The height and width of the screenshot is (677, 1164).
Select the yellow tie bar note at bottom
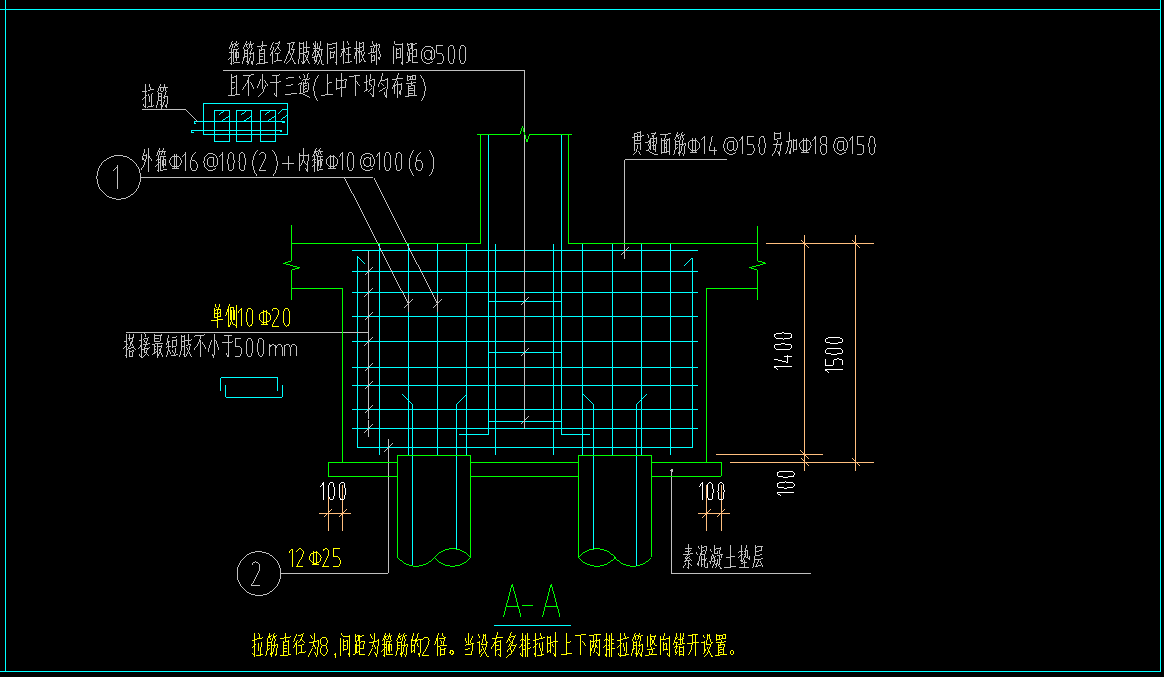(494, 646)
